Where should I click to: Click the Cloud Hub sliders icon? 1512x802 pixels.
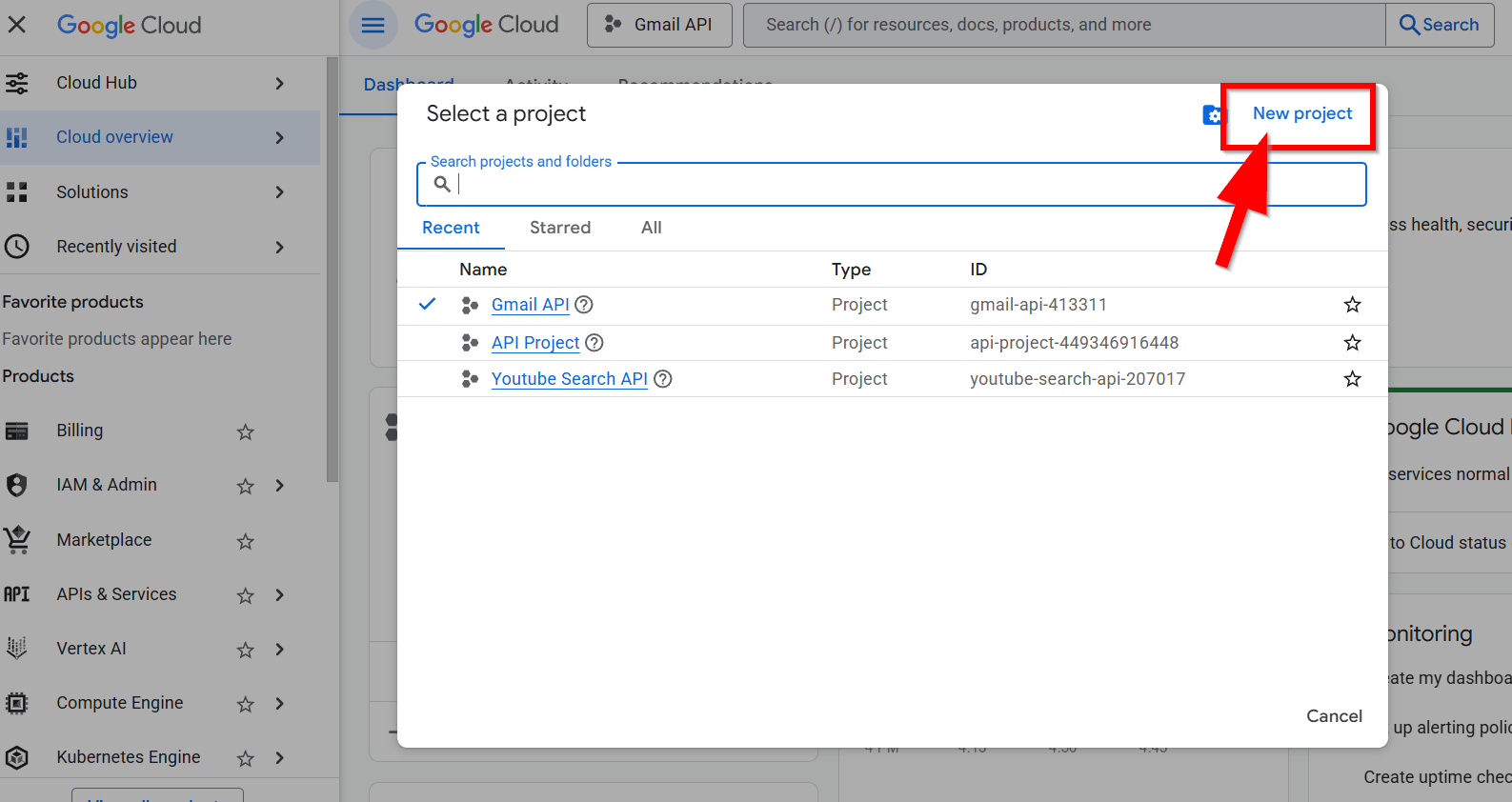[x=17, y=83]
